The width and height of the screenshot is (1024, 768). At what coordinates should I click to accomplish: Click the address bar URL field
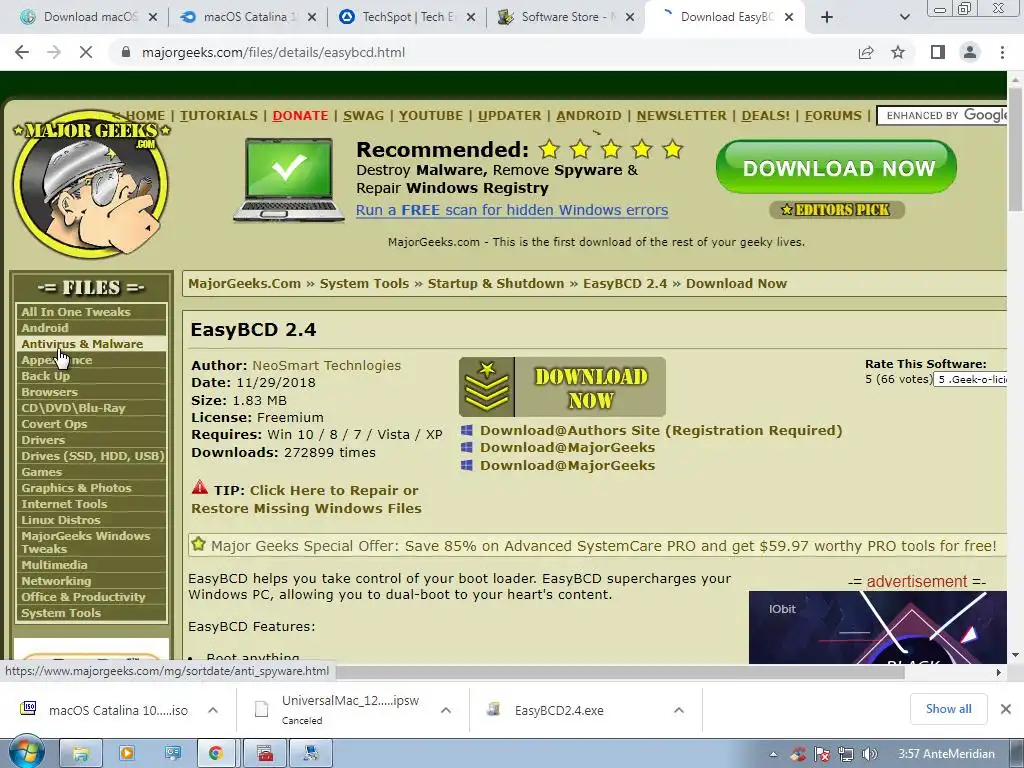483,52
